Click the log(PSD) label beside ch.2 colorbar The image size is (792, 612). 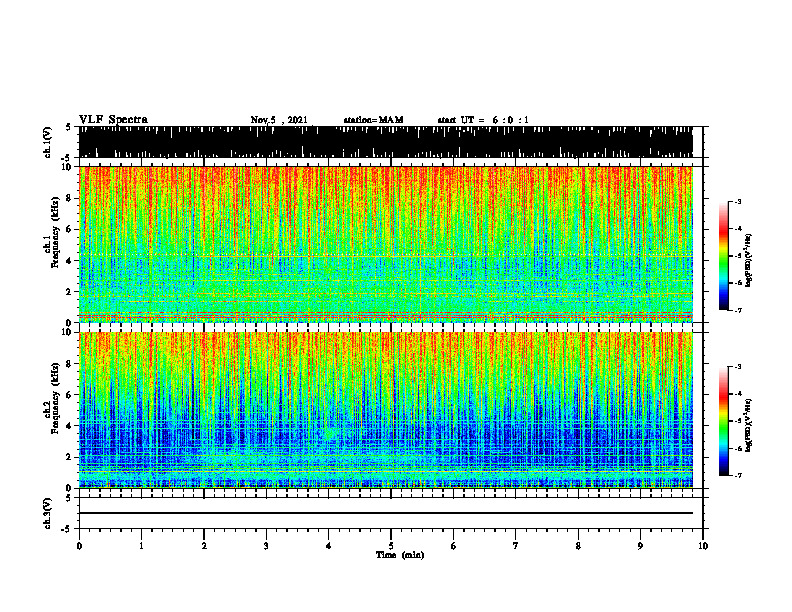[749, 424]
